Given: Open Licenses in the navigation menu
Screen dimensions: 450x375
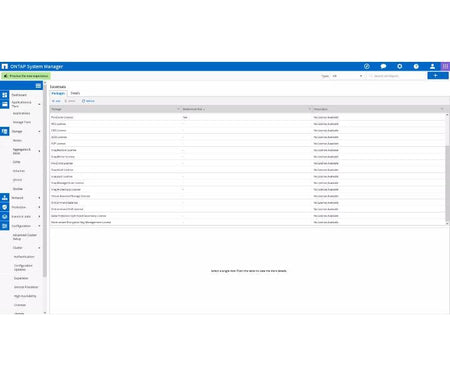Looking at the screenshot, I should [x=20, y=305].
